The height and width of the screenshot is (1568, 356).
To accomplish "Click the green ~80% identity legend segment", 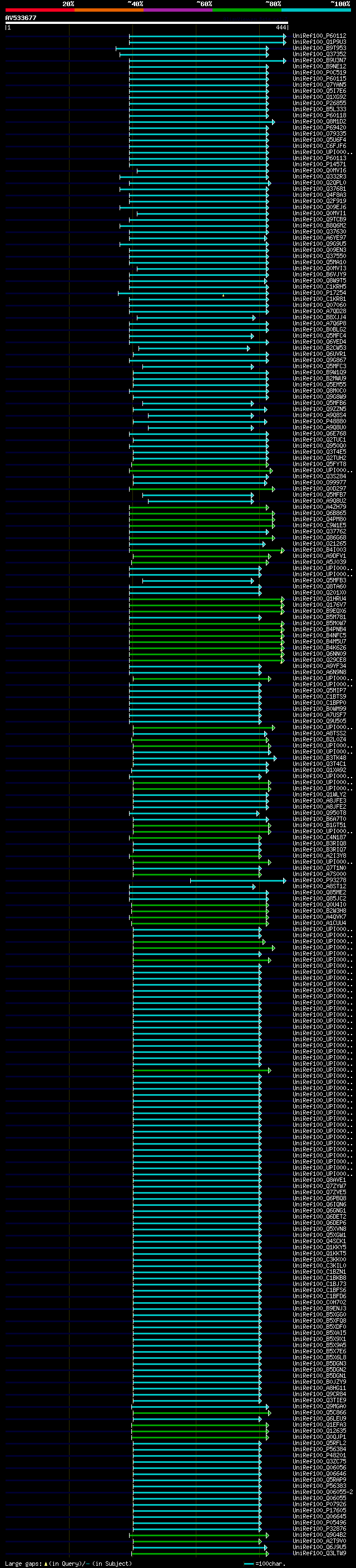I will point(246,10).
